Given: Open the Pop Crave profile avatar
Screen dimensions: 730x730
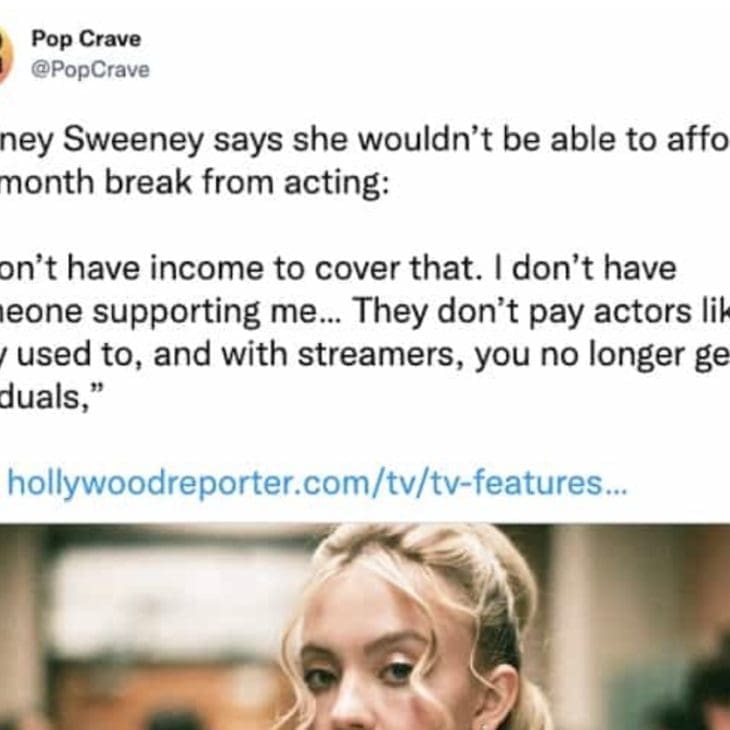Looking at the screenshot, I should (5, 55).
